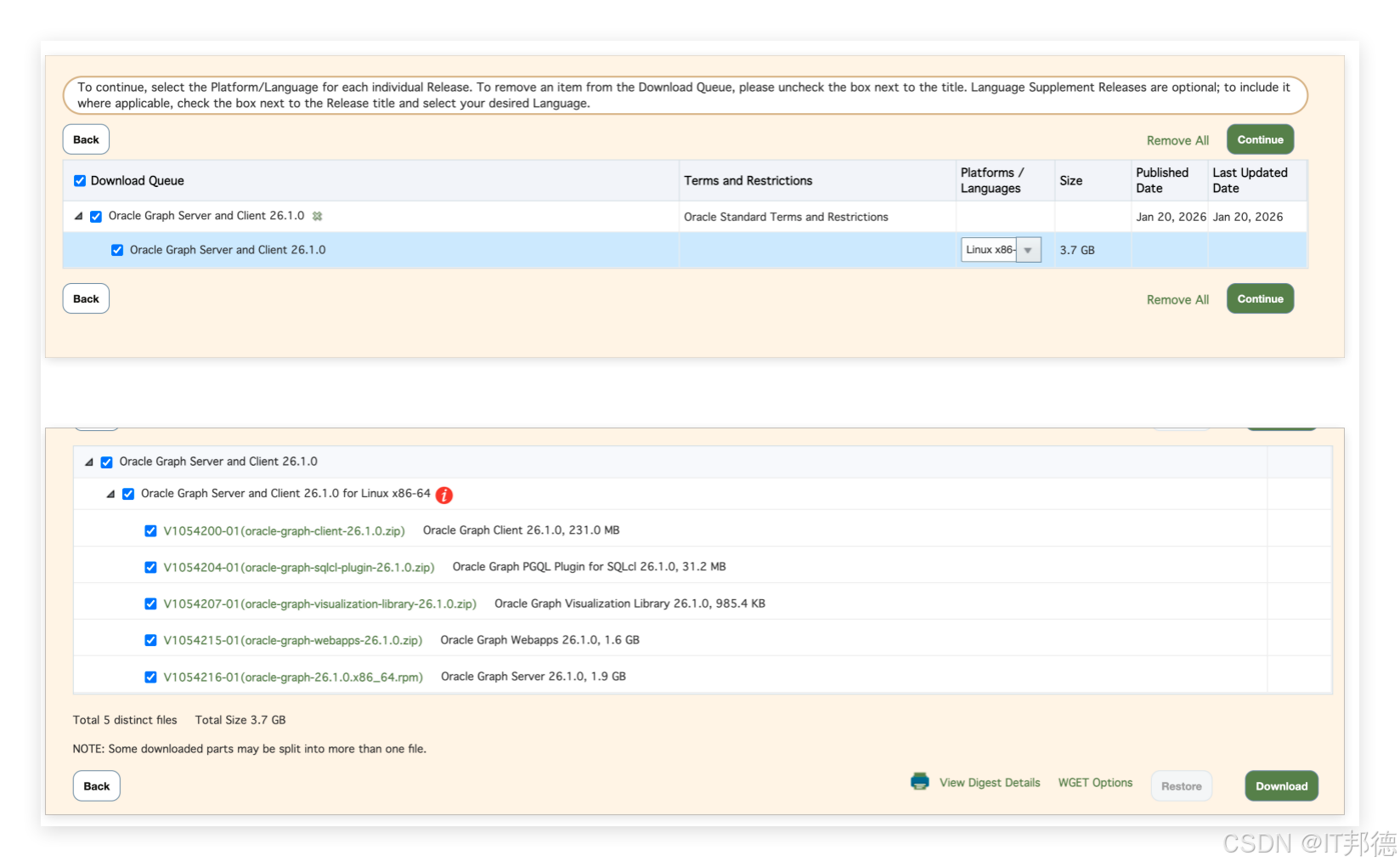1400x867 pixels.
Task: Click the Oracle Graph Webapps 26.1.0, 1.6 GB description
Action: click(x=540, y=640)
